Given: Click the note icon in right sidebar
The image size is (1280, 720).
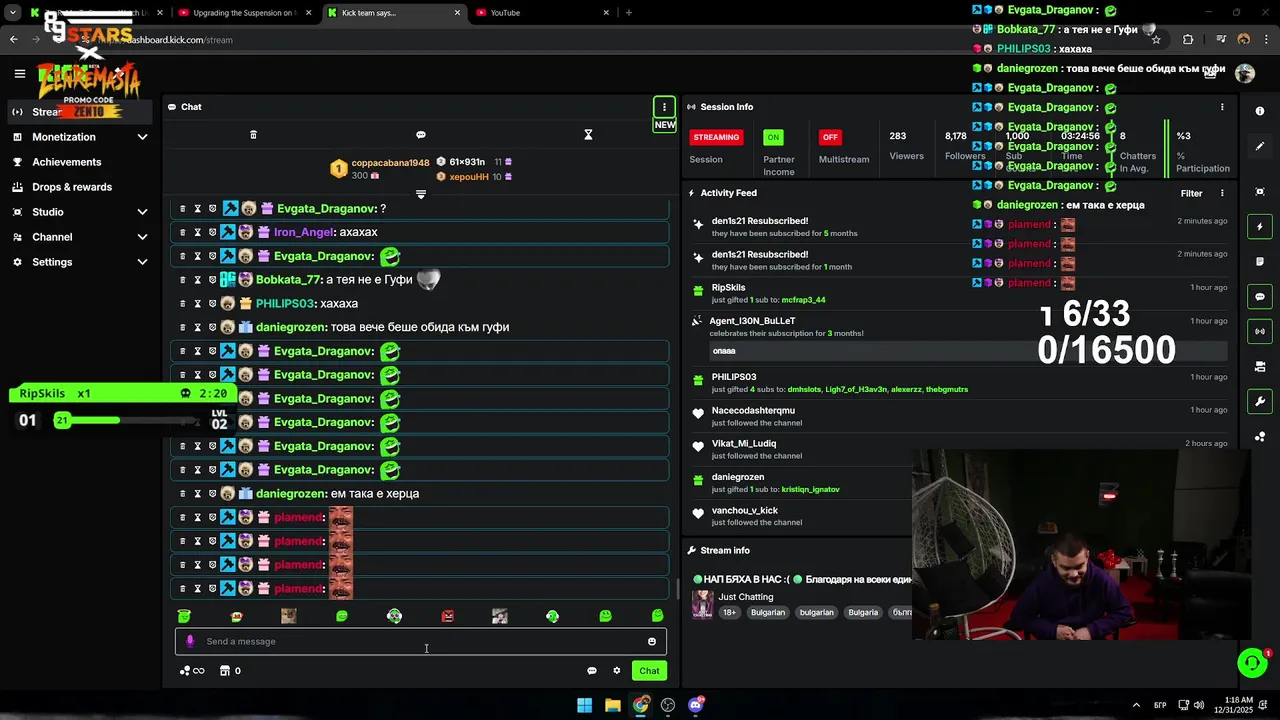Looking at the screenshot, I should click(1260, 262).
